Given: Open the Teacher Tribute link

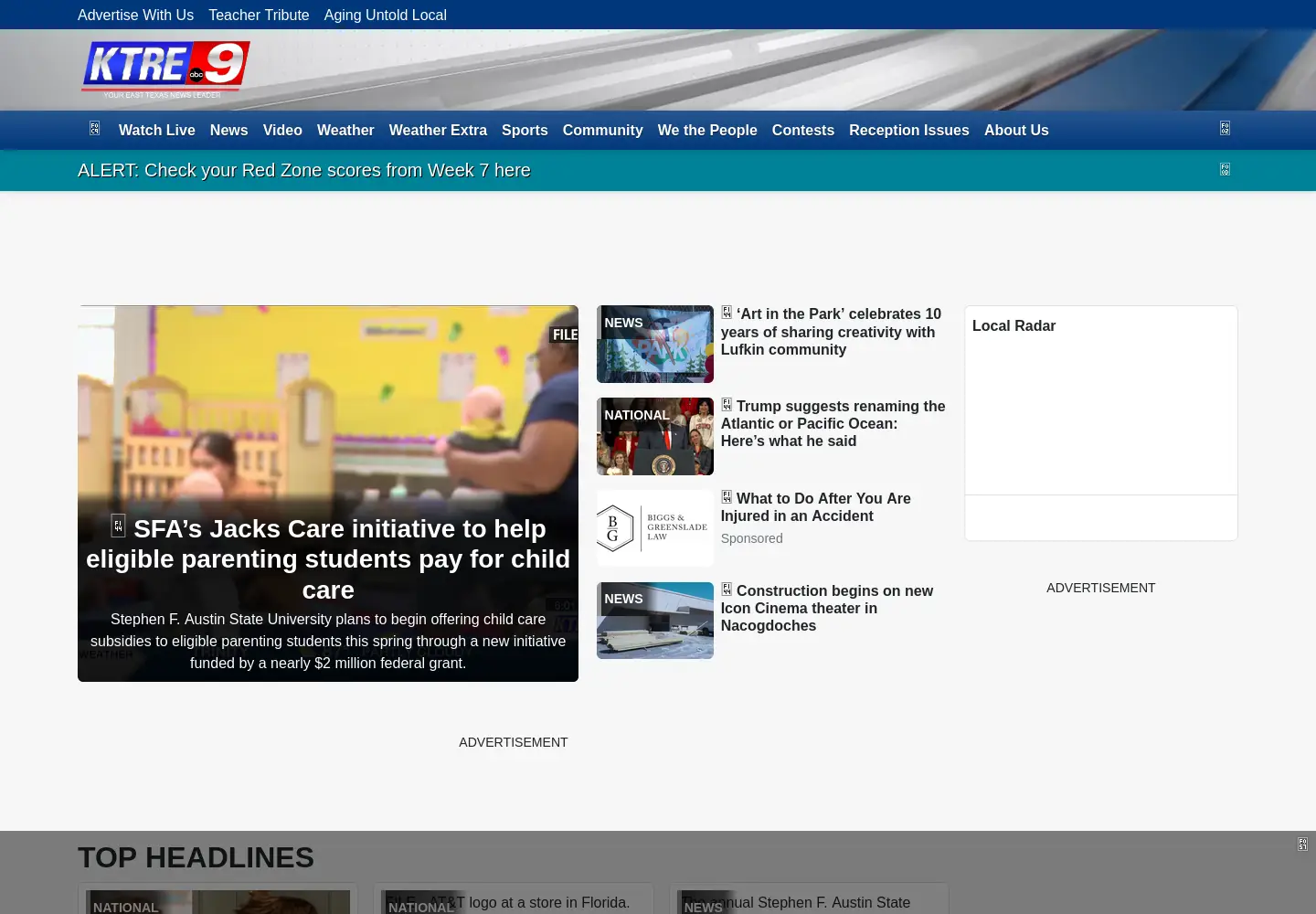Looking at the screenshot, I should click(x=259, y=15).
